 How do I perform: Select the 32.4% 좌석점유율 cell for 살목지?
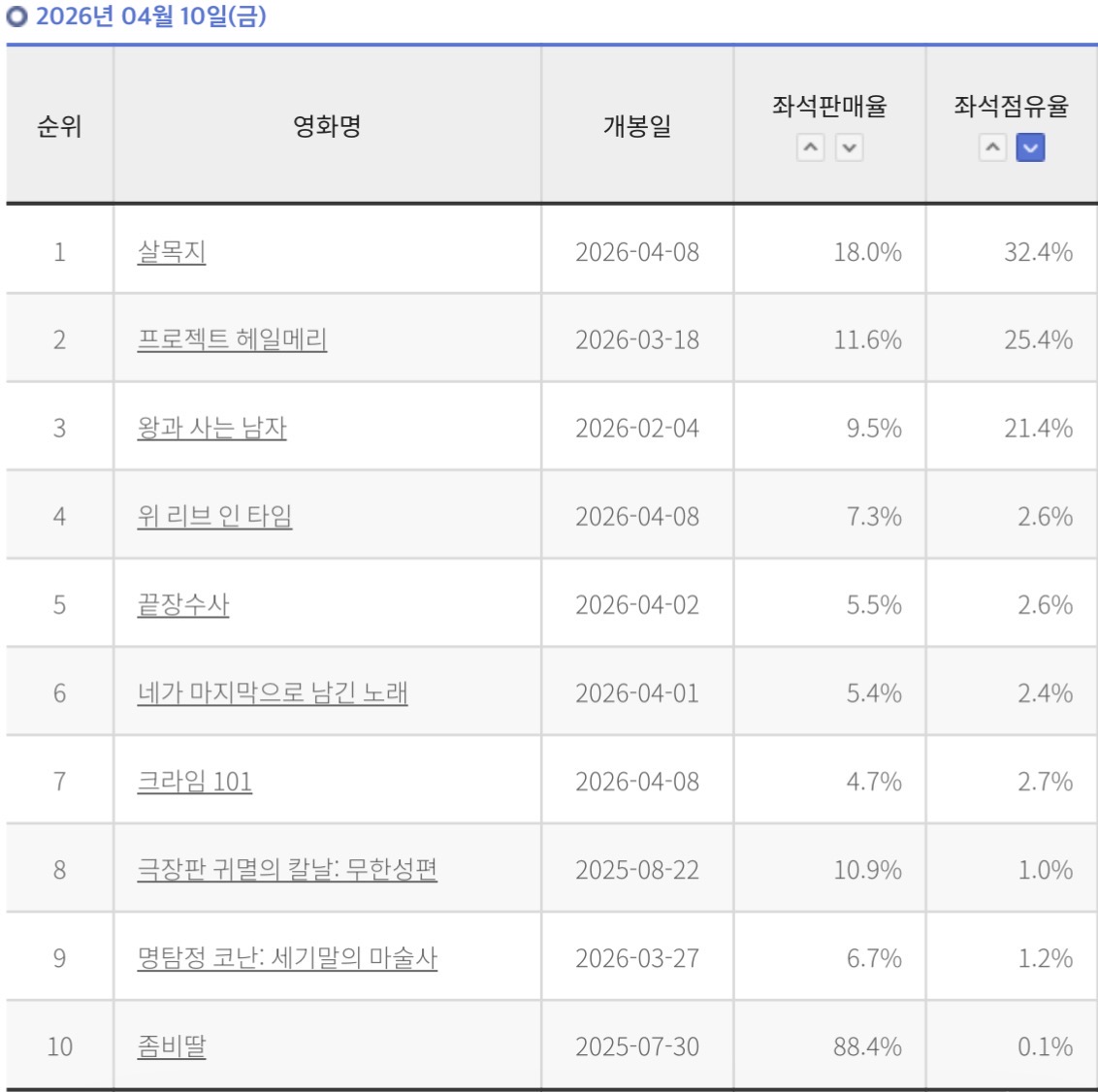1012,252
